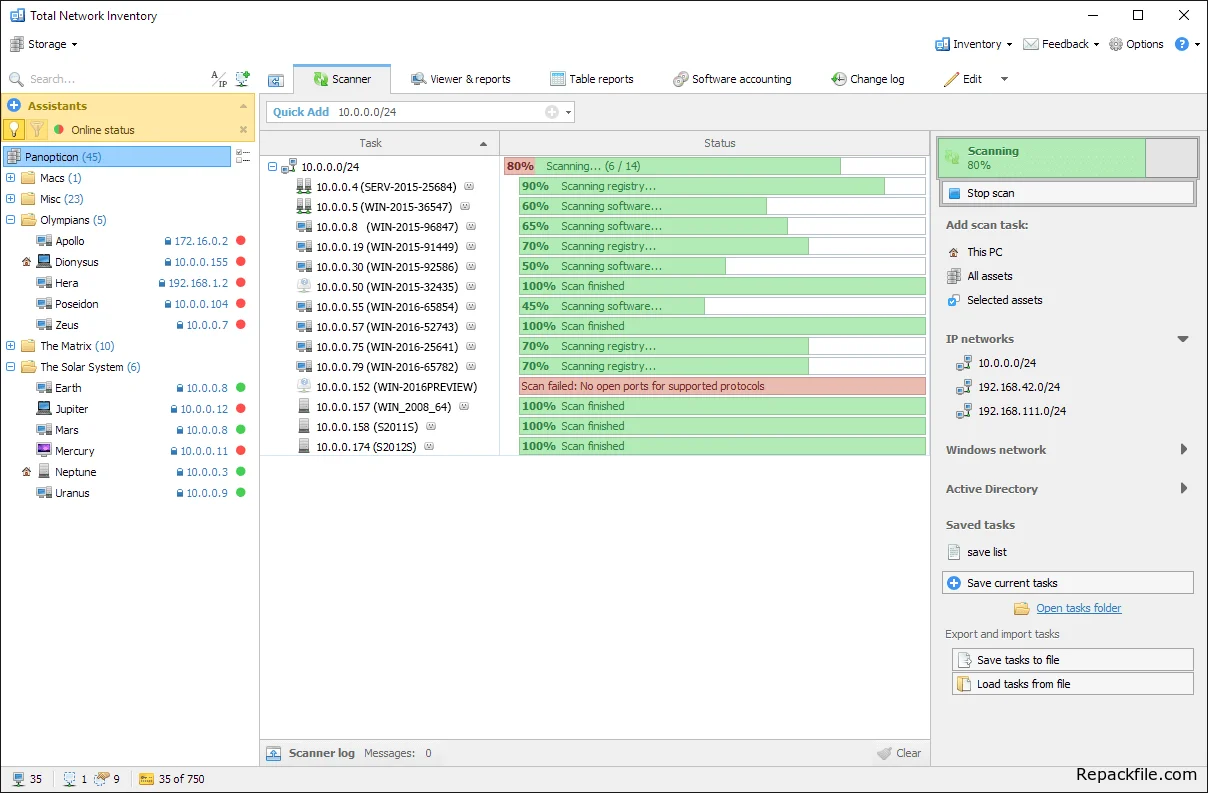Switch to the Viewer & reports tab
This screenshot has width=1208, height=793.
[x=461, y=79]
